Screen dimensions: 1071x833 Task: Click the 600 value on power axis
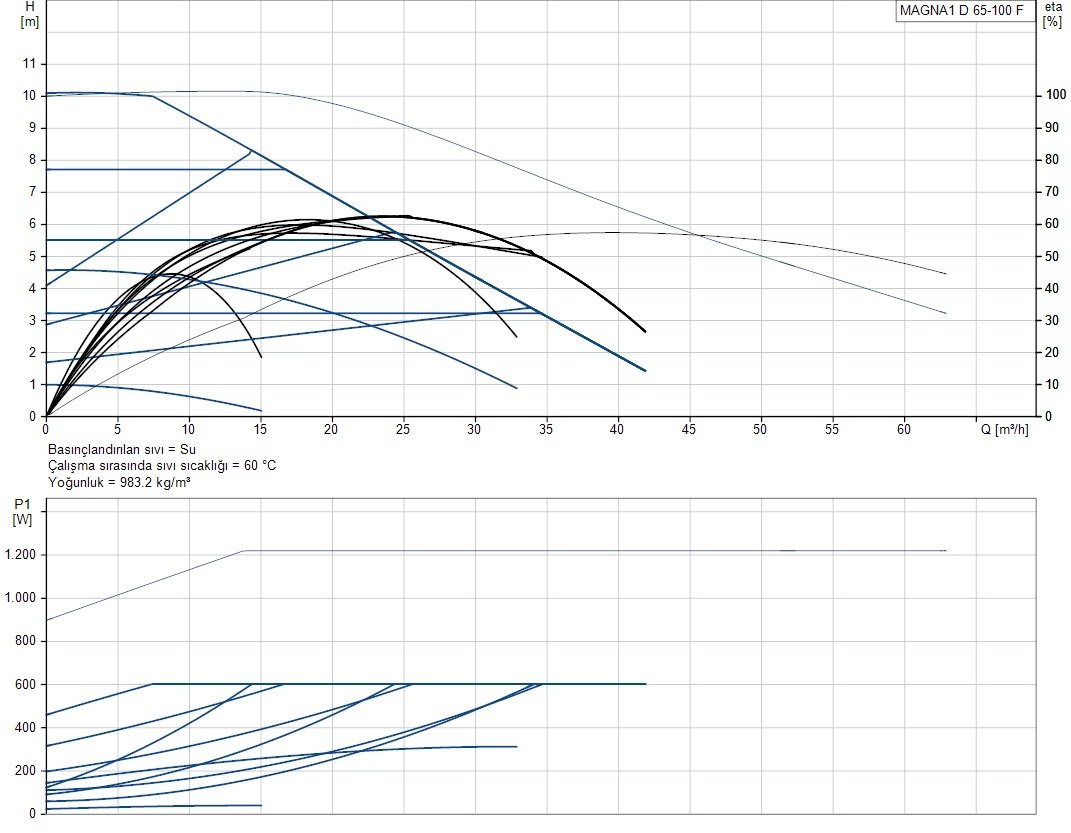[25, 684]
